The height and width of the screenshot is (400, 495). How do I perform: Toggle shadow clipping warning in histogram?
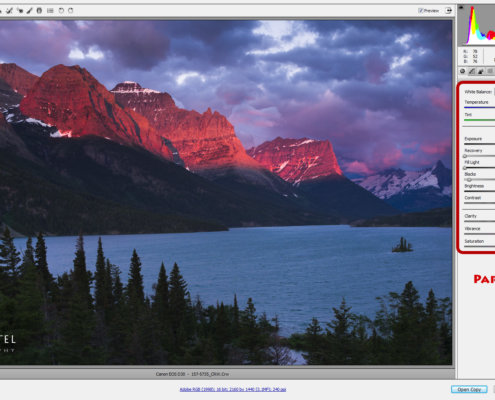(461, 7)
